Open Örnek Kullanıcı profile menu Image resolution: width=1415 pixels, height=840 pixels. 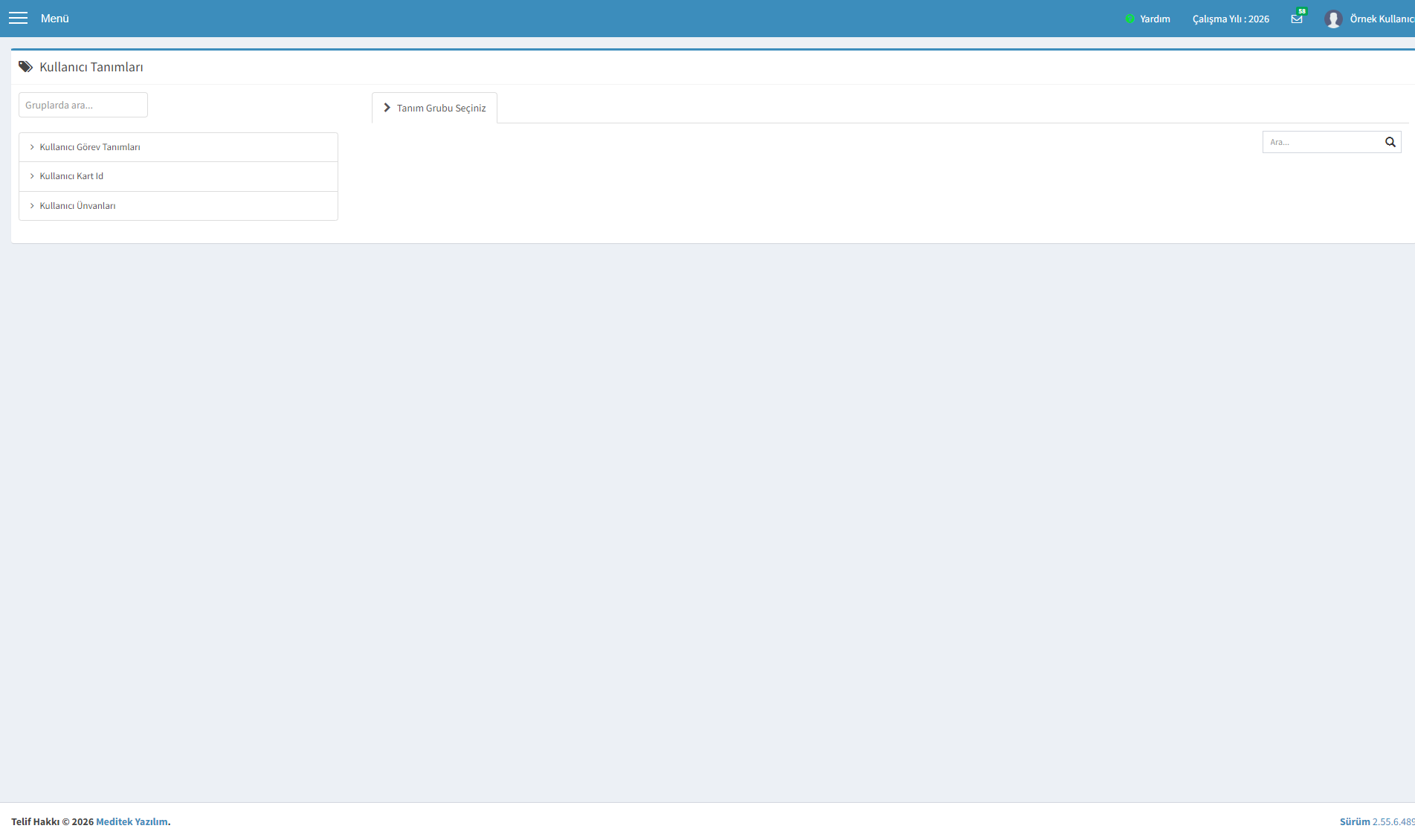click(1382, 19)
